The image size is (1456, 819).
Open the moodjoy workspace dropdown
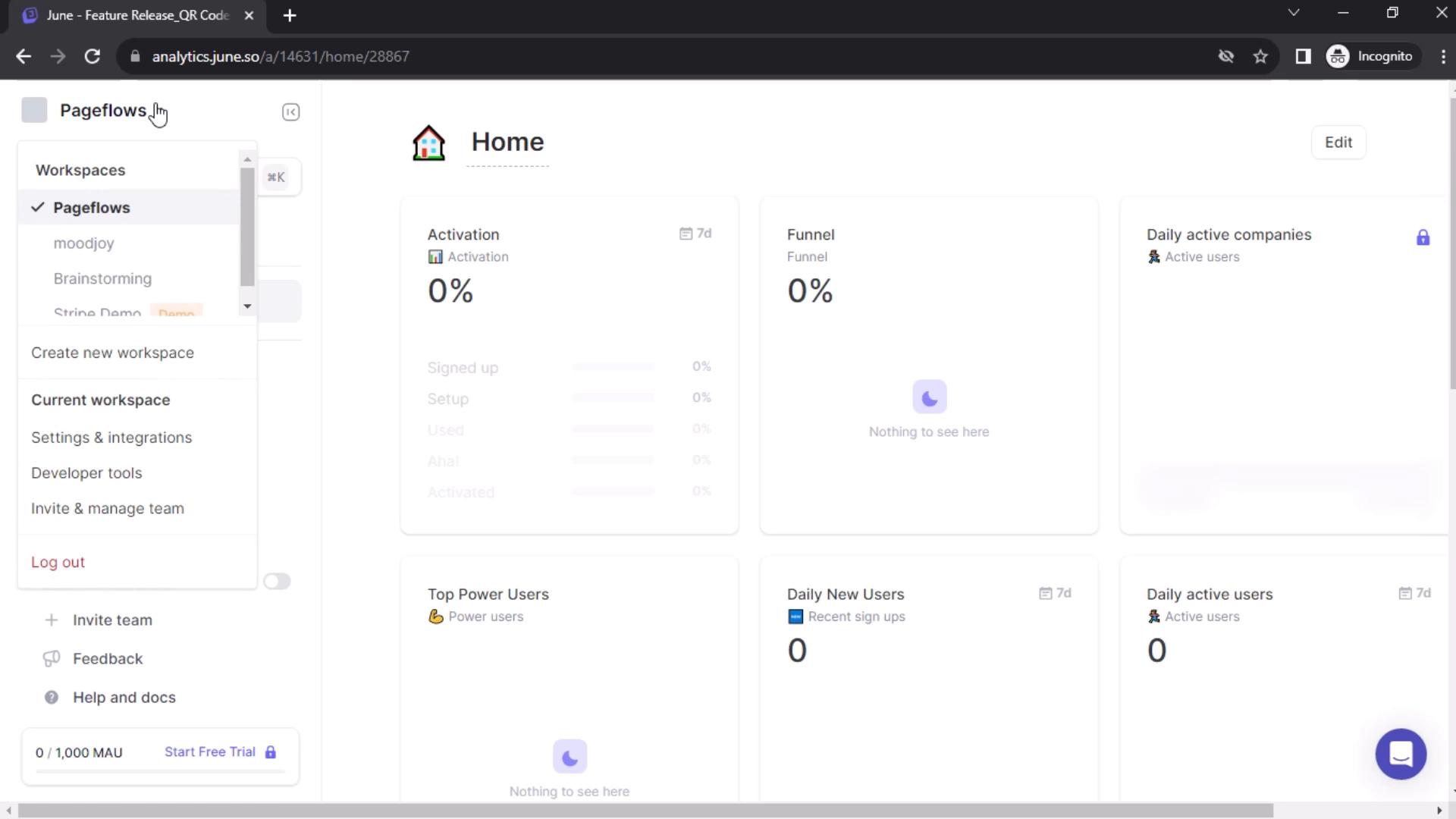(x=84, y=243)
